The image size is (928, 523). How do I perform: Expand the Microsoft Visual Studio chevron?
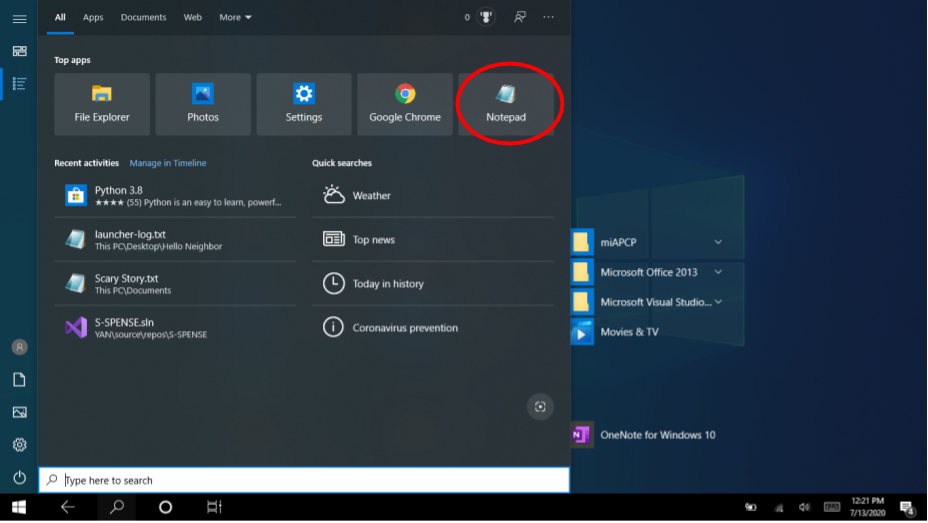[x=718, y=302]
